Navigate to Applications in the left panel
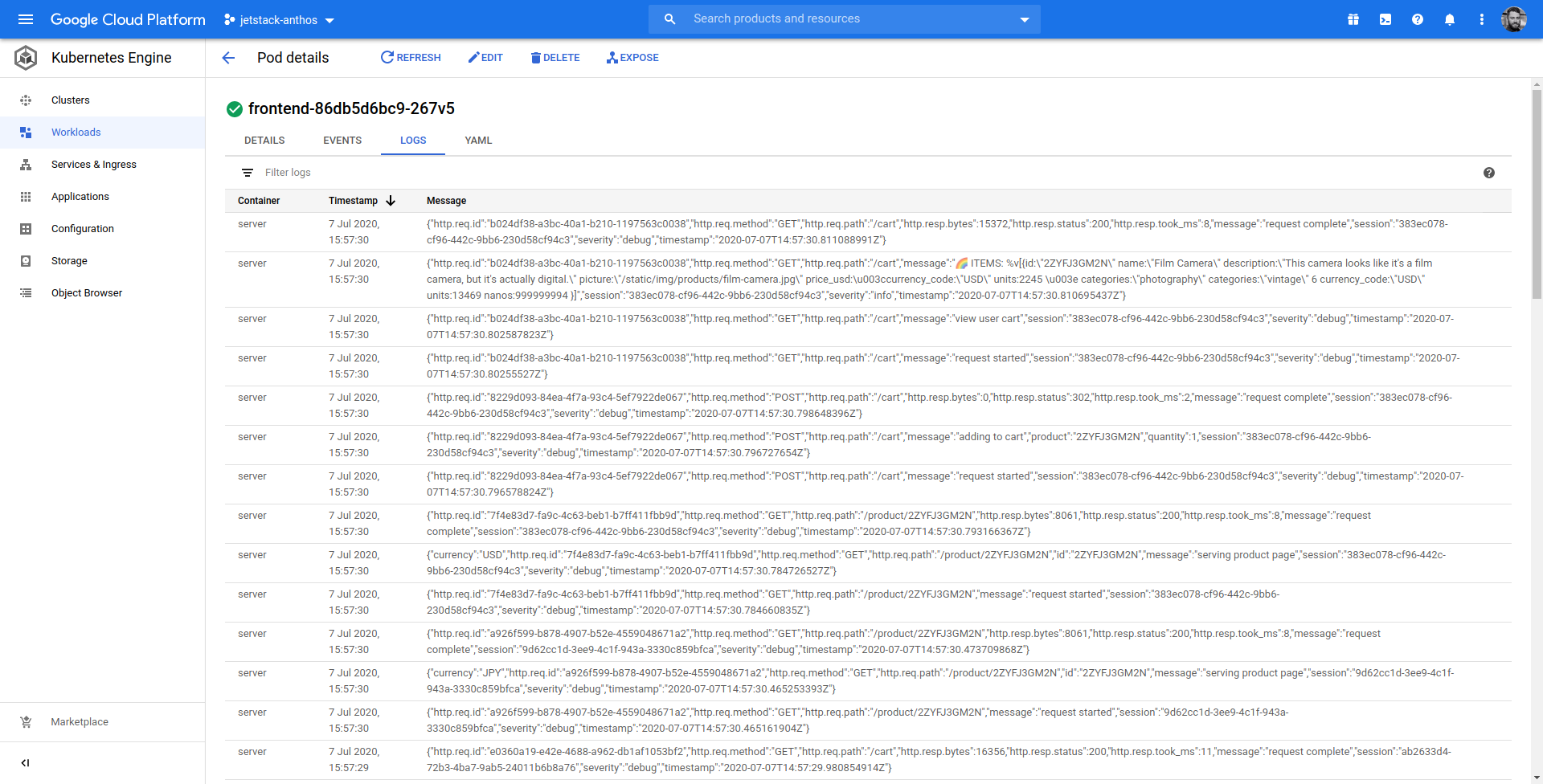 (x=80, y=196)
